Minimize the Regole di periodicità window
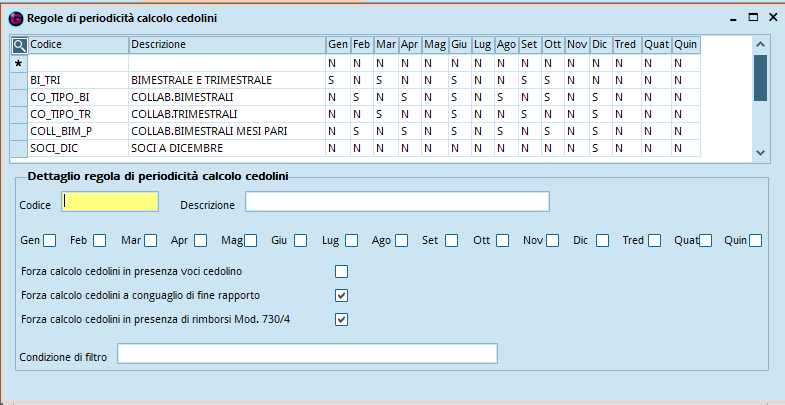Screen dimensions: 785x405 pos(734,18)
